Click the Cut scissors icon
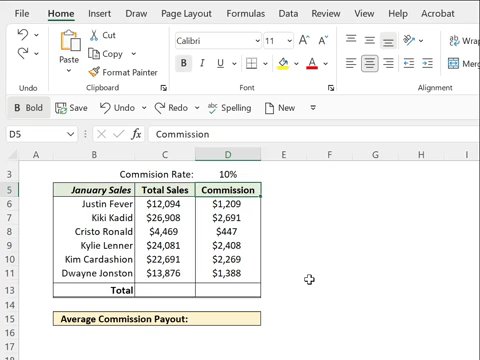This screenshot has height=360, width=480. 94,35
